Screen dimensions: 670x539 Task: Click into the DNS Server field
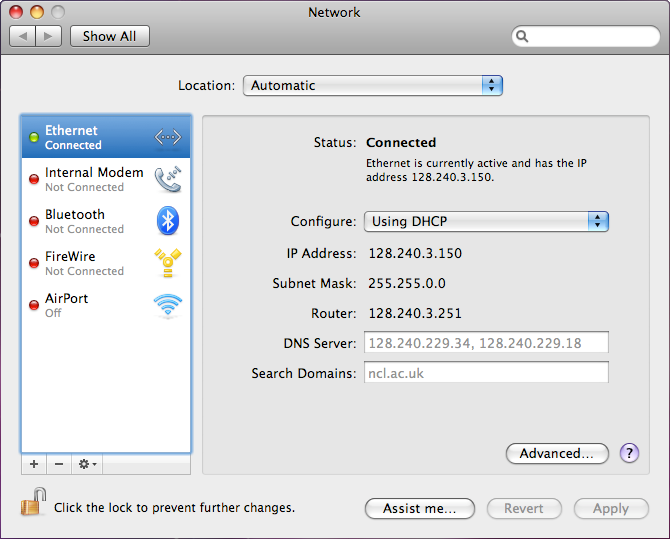pos(486,344)
